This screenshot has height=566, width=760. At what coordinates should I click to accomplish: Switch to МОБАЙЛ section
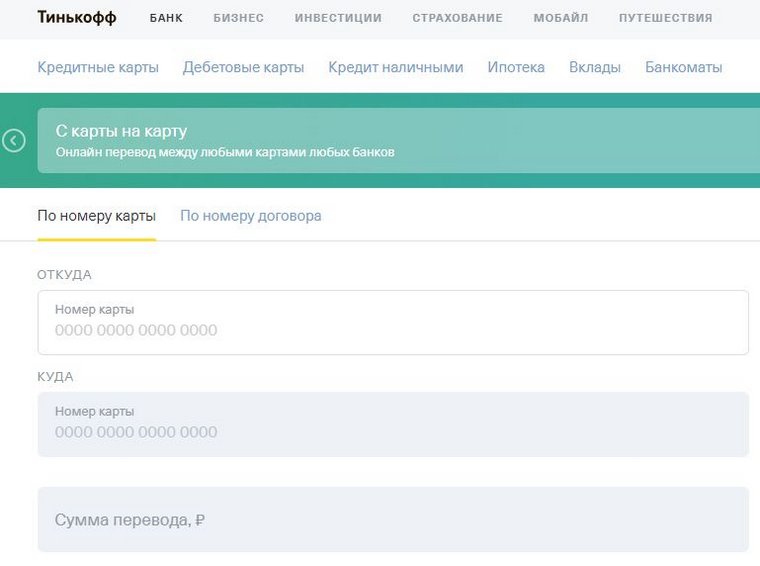tap(561, 18)
